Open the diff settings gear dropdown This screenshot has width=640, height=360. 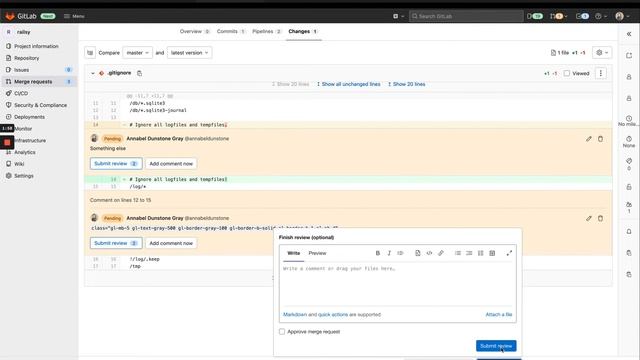pyautogui.click(x=602, y=53)
